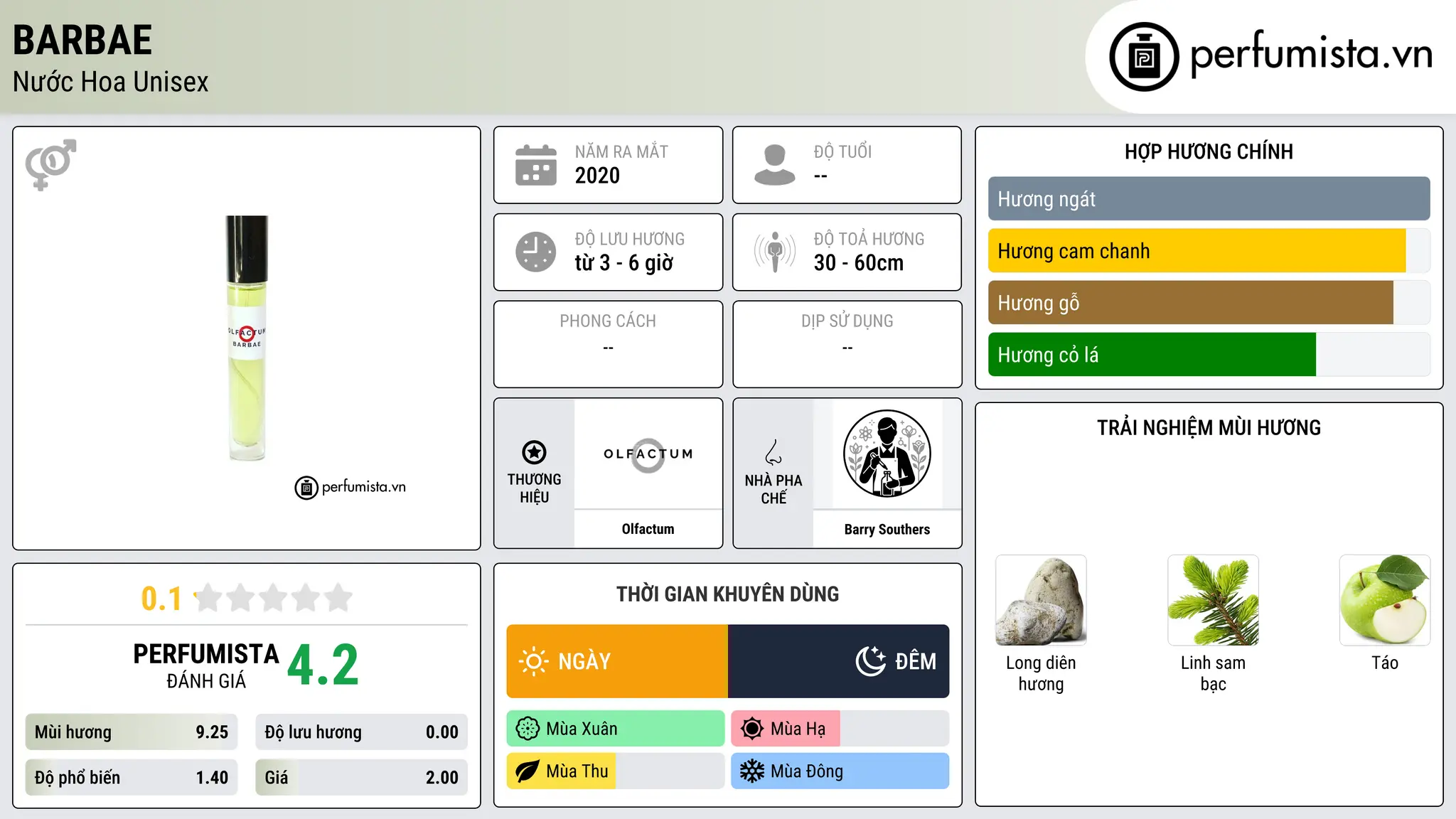This screenshot has width=1456, height=819.
Task: Click the clock icon for longevity
Action: point(536,252)
